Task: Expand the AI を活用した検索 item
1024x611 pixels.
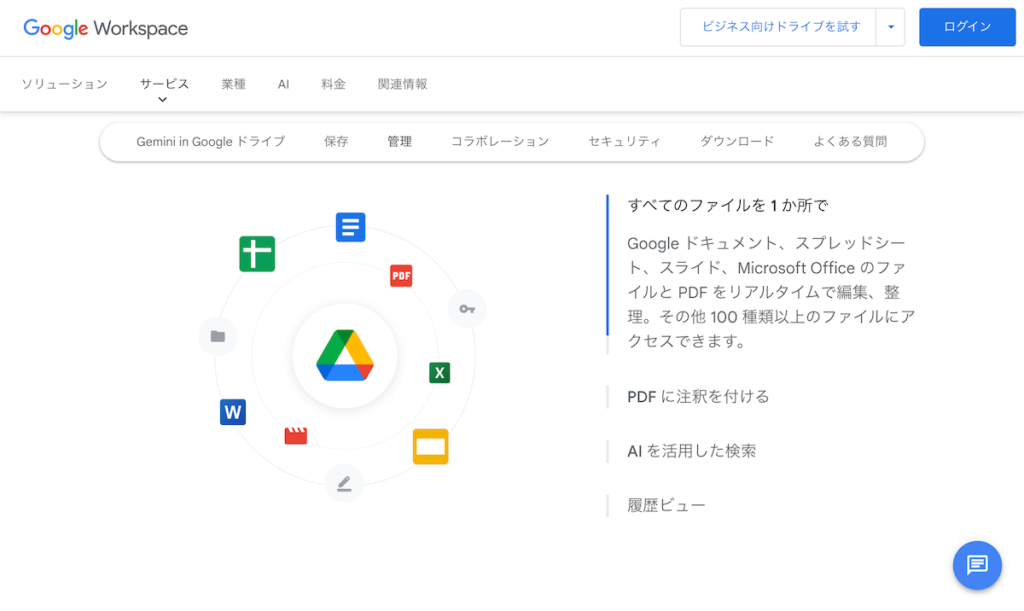Action: click(692, 451)
